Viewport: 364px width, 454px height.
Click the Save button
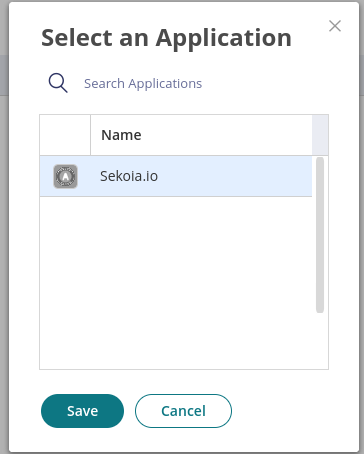pyautogui.click(x=82, y=411)
